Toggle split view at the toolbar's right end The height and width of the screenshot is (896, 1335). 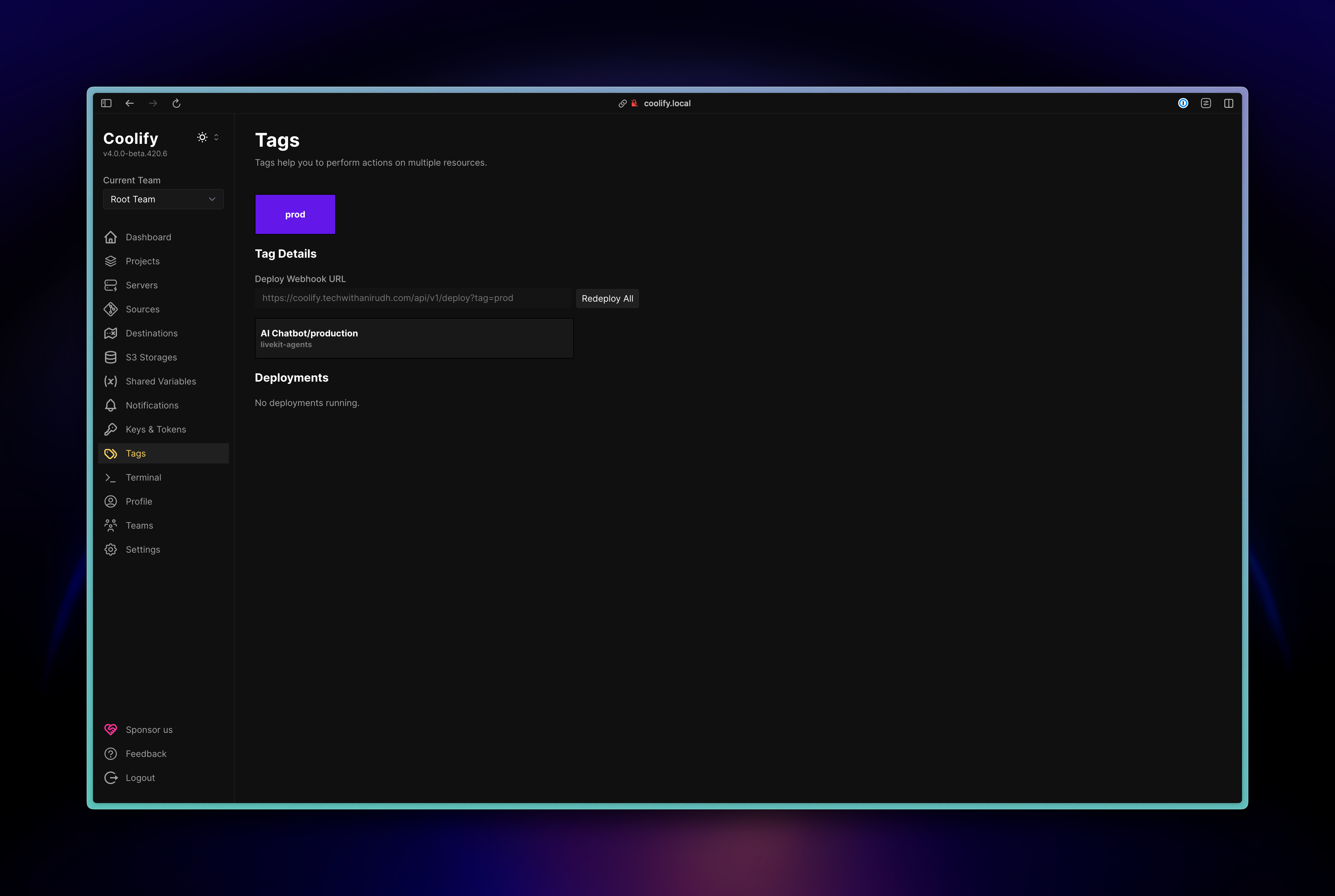(1229, 103)
